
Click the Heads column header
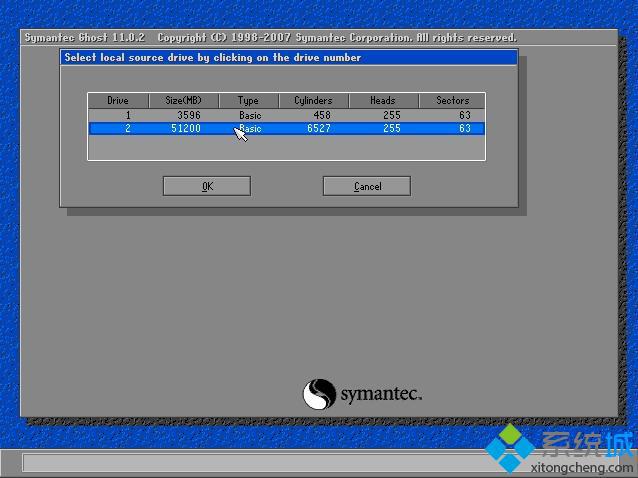tap(383, 100)
